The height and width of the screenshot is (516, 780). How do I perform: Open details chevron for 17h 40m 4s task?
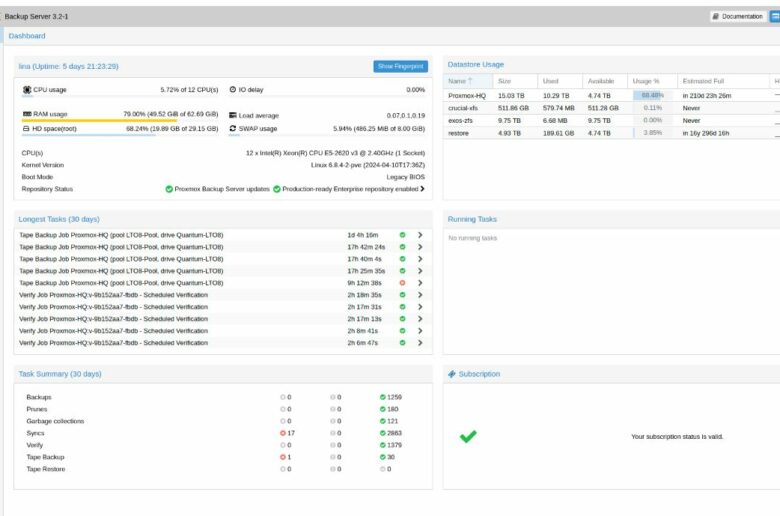420,259
